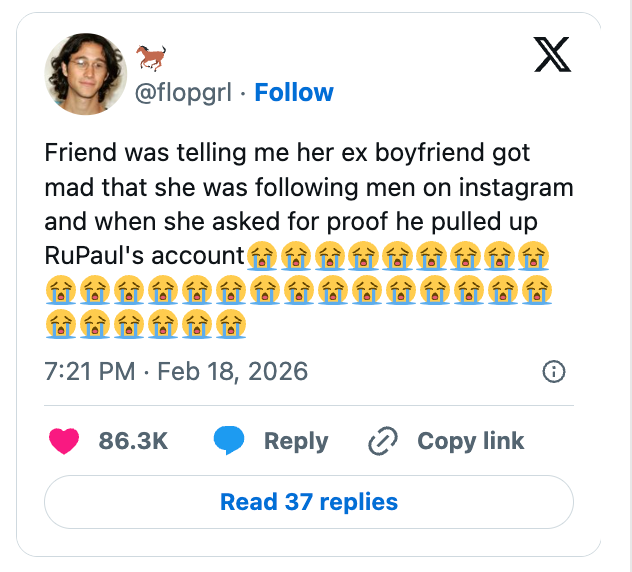Click the last crying emoji in bottom row
The width and height of the screenshot is (632, 572).
[231, 323]
